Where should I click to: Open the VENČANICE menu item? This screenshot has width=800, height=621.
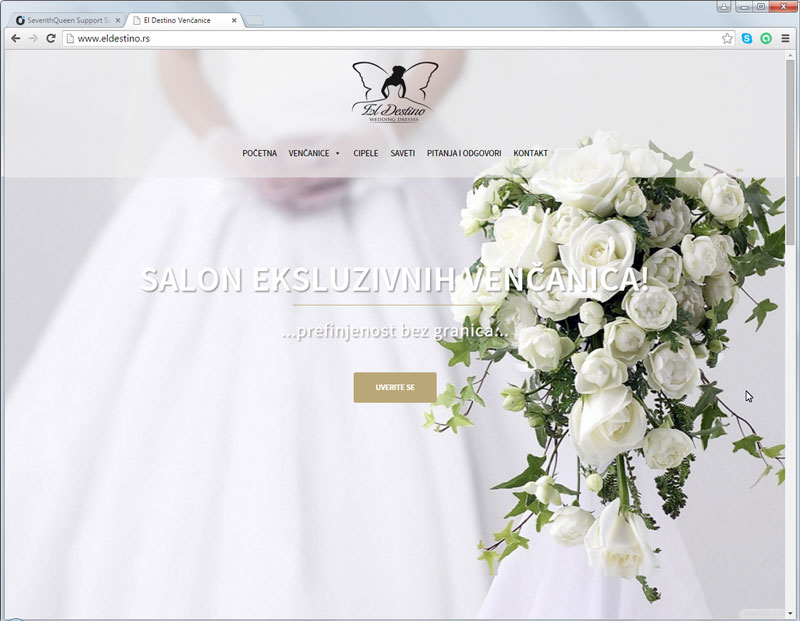(309, 153)
